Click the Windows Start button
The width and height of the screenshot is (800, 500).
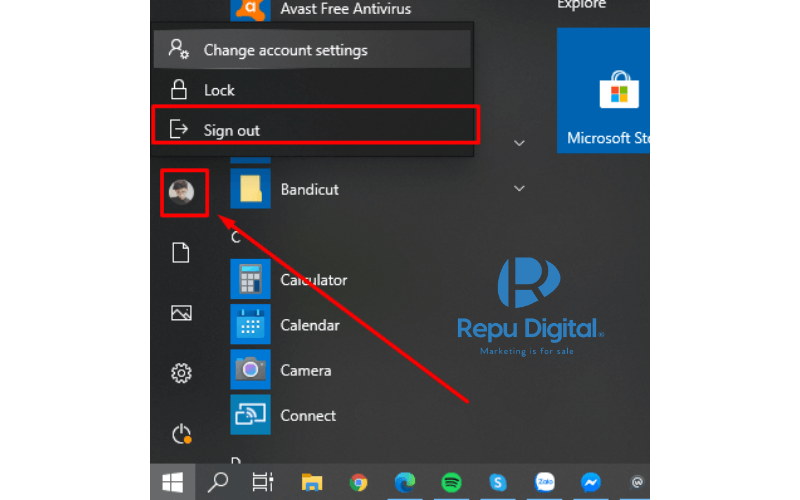click(172, 482)
